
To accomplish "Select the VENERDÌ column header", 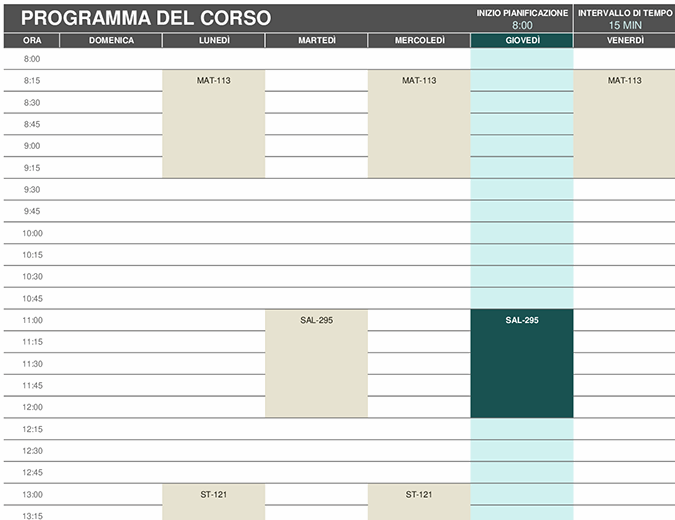I will [624, 41].
